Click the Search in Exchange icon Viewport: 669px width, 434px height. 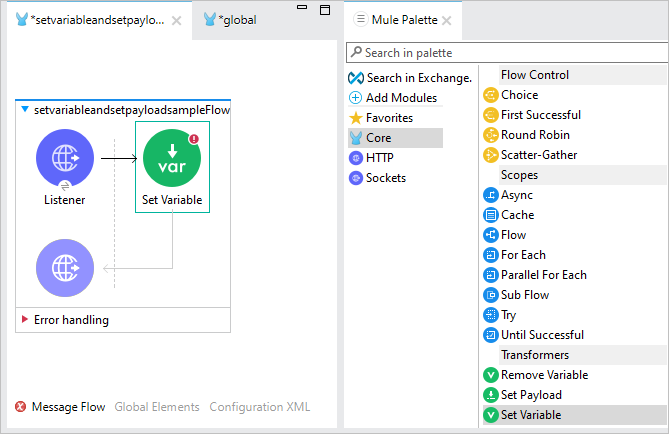(x=356, y=78)
